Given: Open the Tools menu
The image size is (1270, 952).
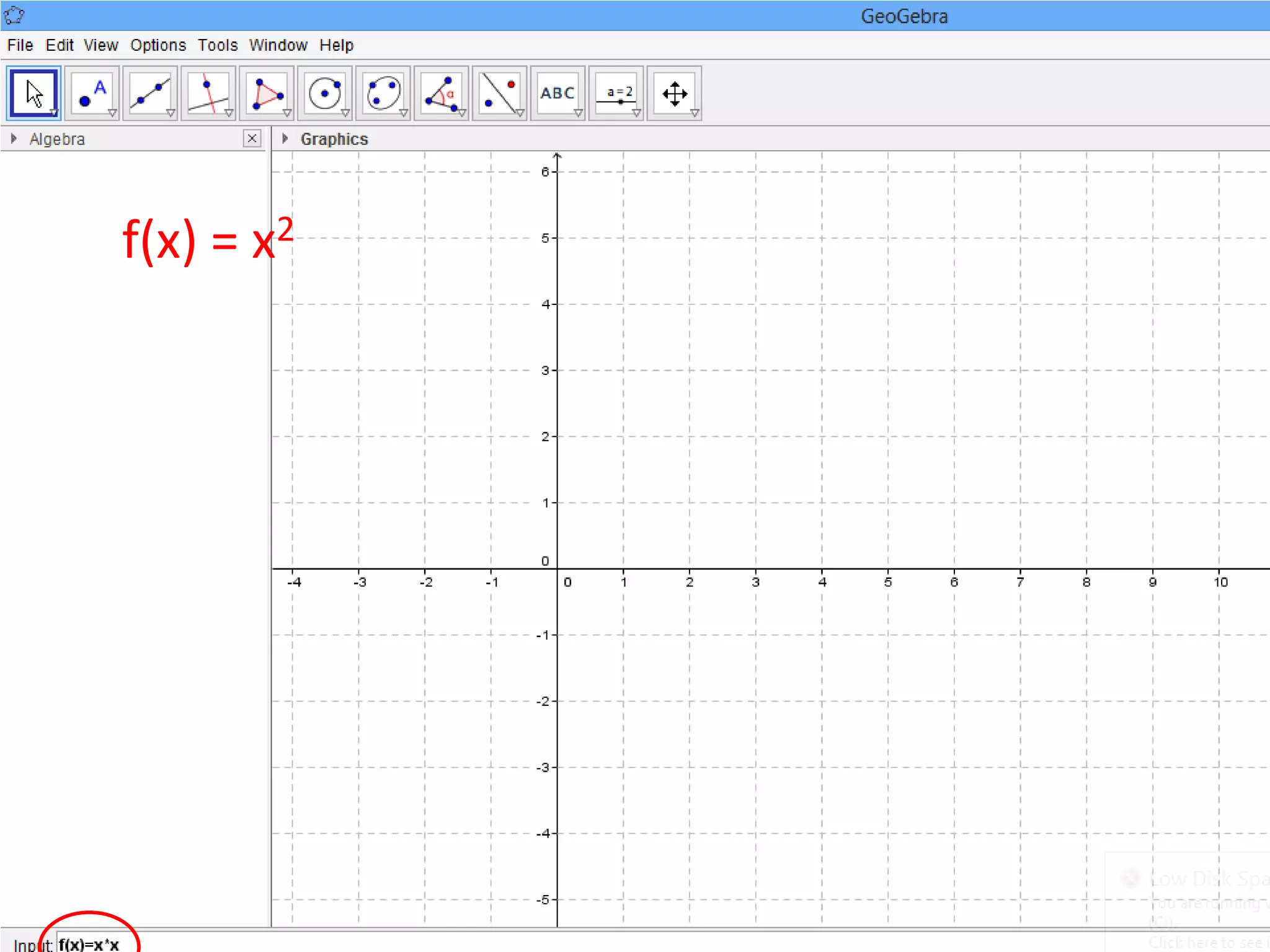Looking at the screenshot, I should [218, 45].
